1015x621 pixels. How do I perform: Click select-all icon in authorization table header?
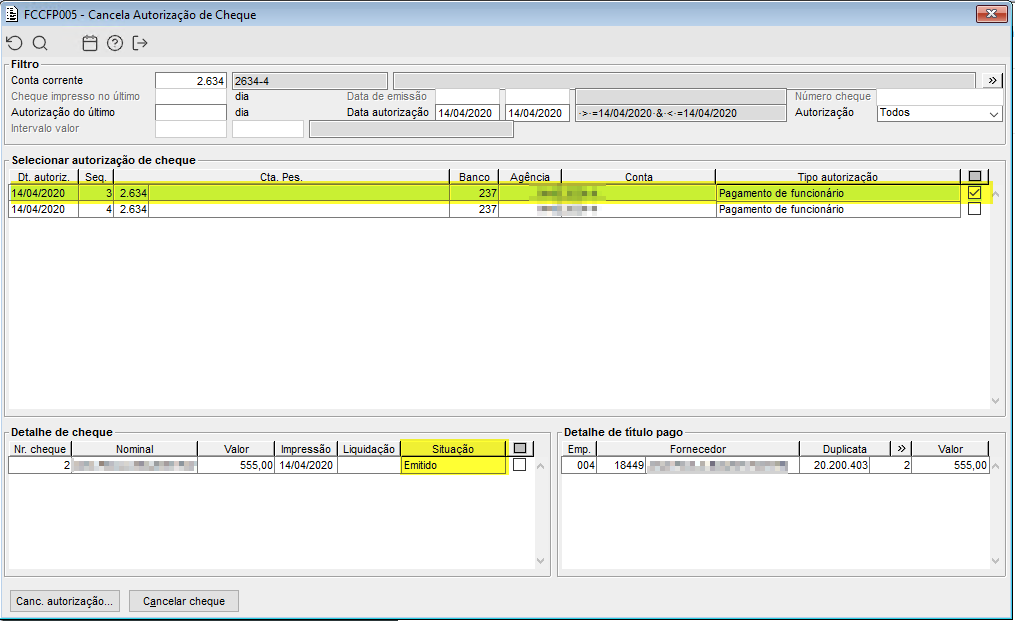click(975, 176)
